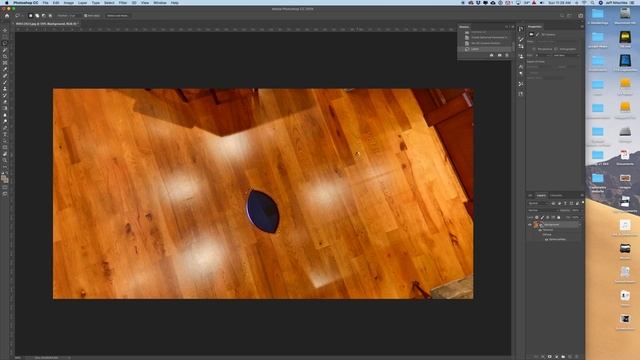The height and width of the screenshot is (360, 640).
Task: Open the Opacity dropdown in Layers panel
Action: pos(582,210)
